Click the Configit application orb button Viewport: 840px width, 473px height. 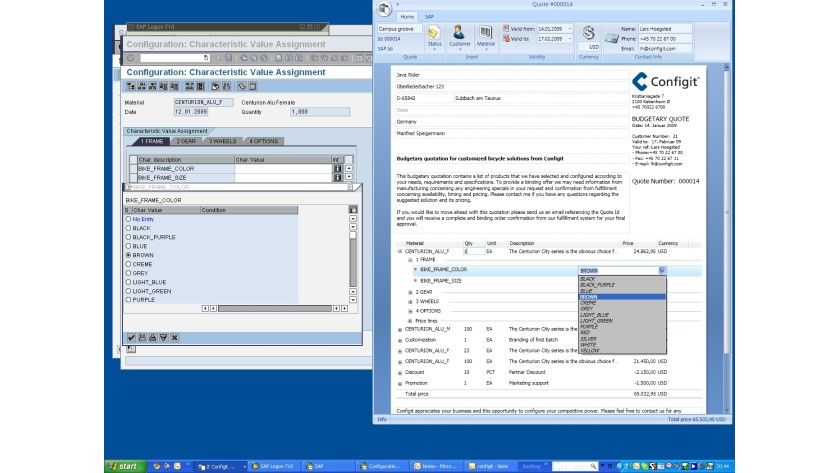[x=384, y=9]
